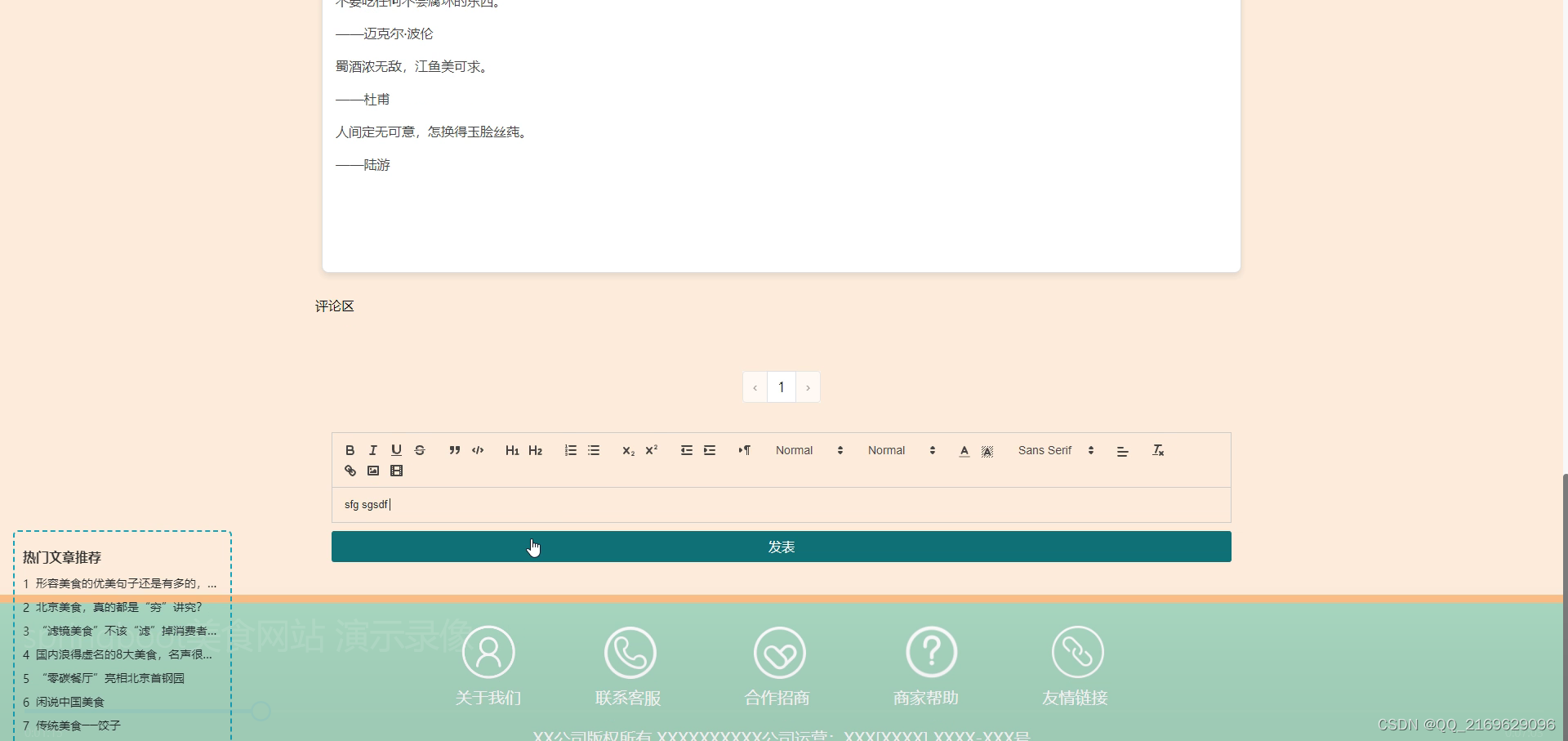
Task: Open the text color picker
Action: tap(964, 450)
